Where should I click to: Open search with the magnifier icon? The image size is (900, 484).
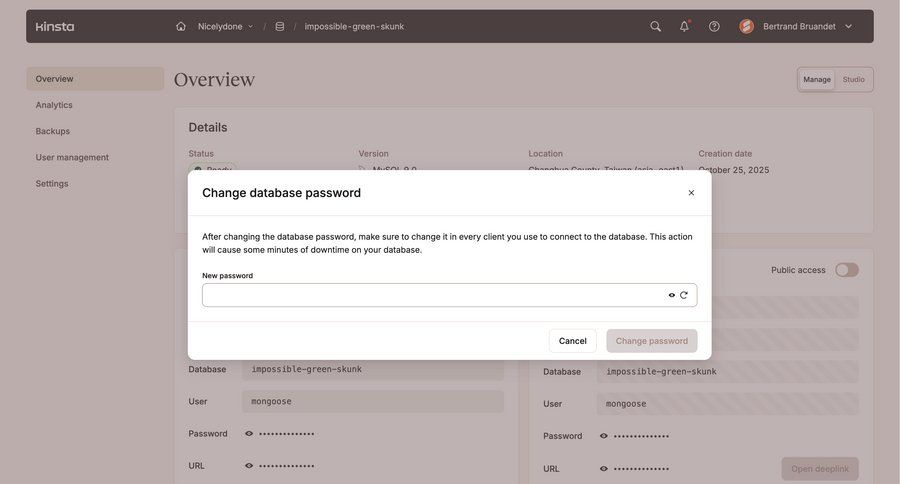(x=656, y=26)
